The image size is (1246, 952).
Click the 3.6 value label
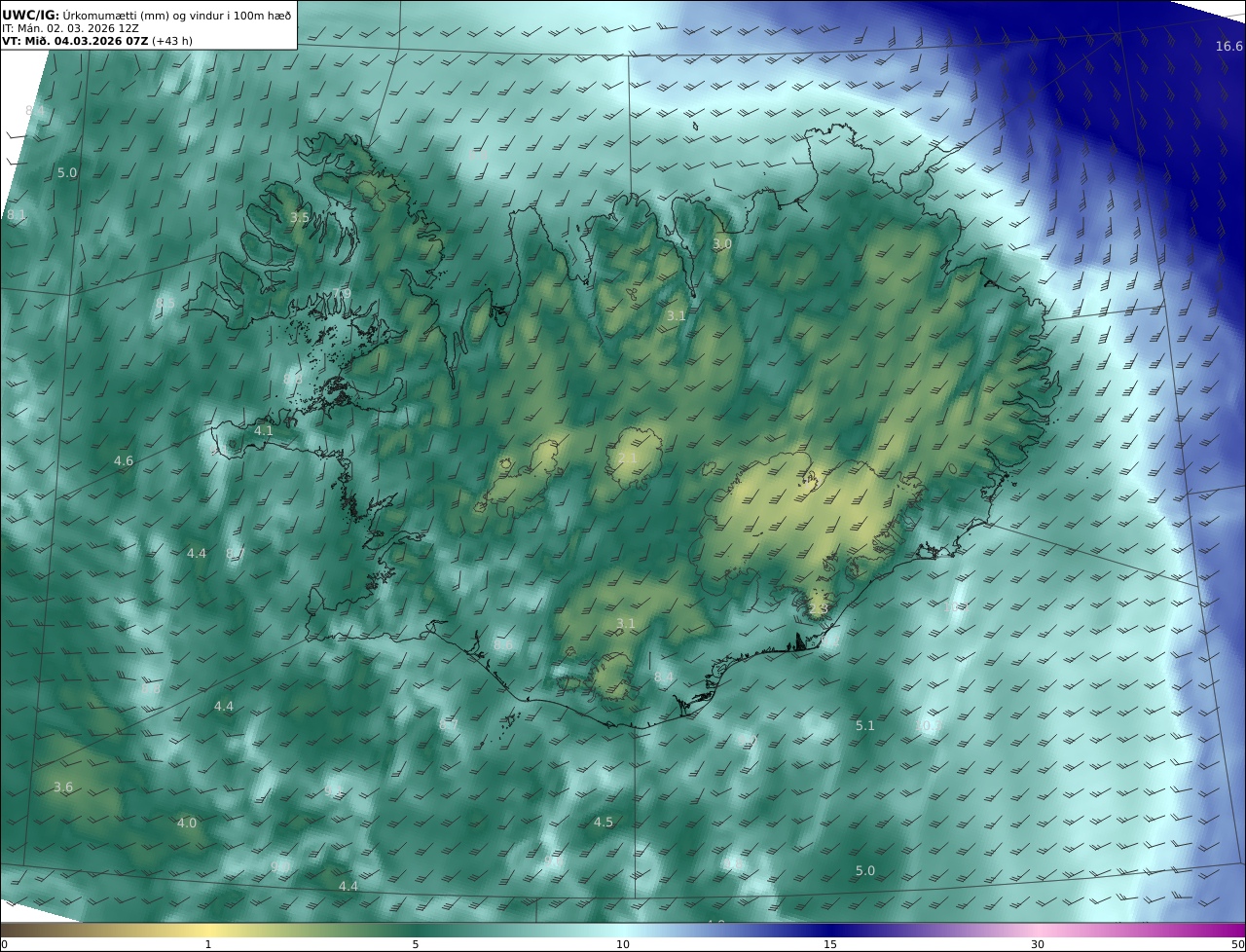coord(63,787)
